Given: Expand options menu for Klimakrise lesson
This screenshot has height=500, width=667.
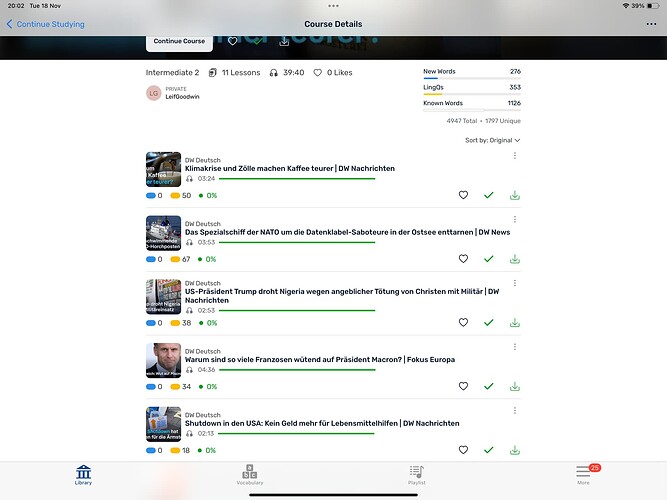Looking at the screenshot, I should coord(515,156).
